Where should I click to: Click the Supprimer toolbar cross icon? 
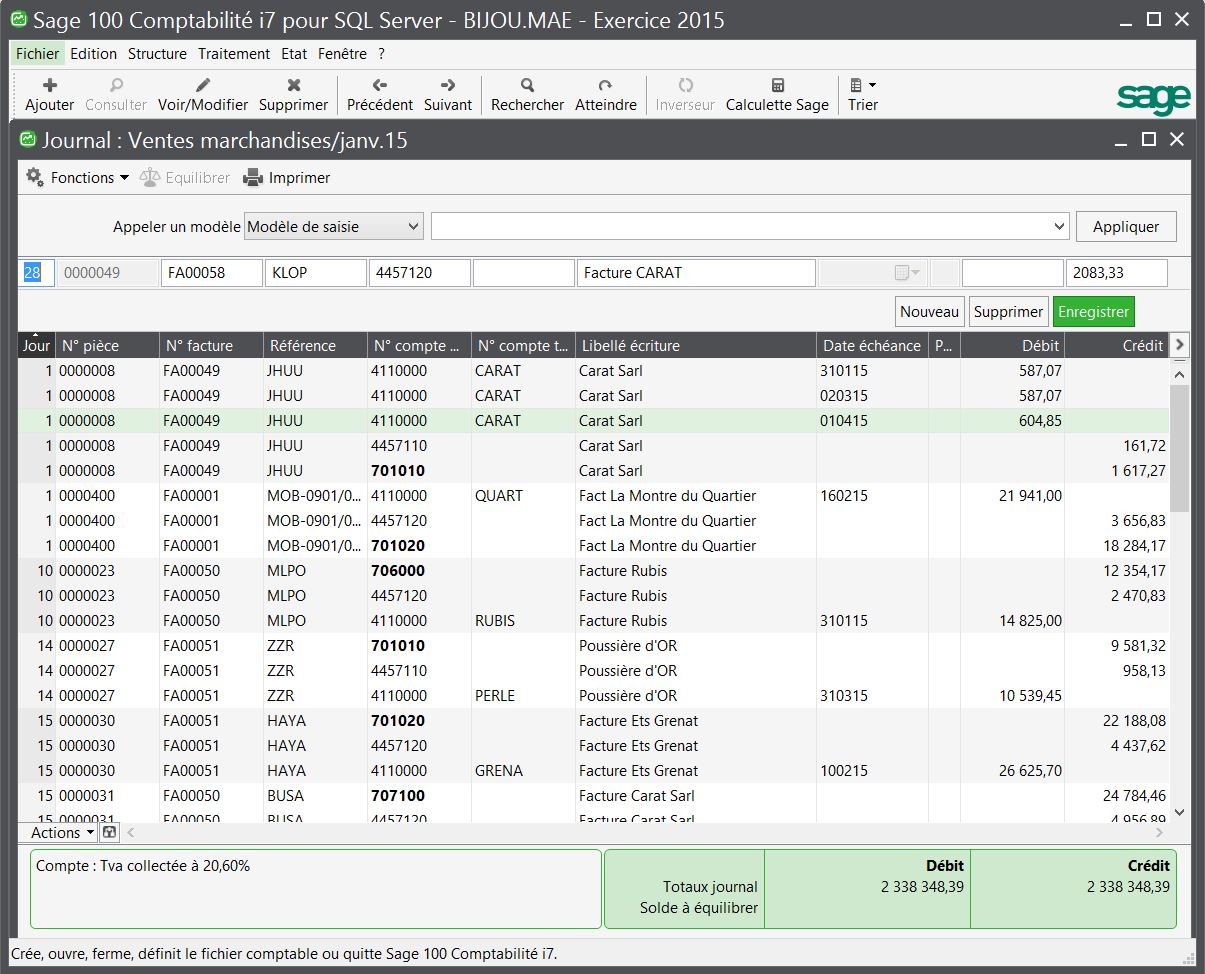click(293, 86)
